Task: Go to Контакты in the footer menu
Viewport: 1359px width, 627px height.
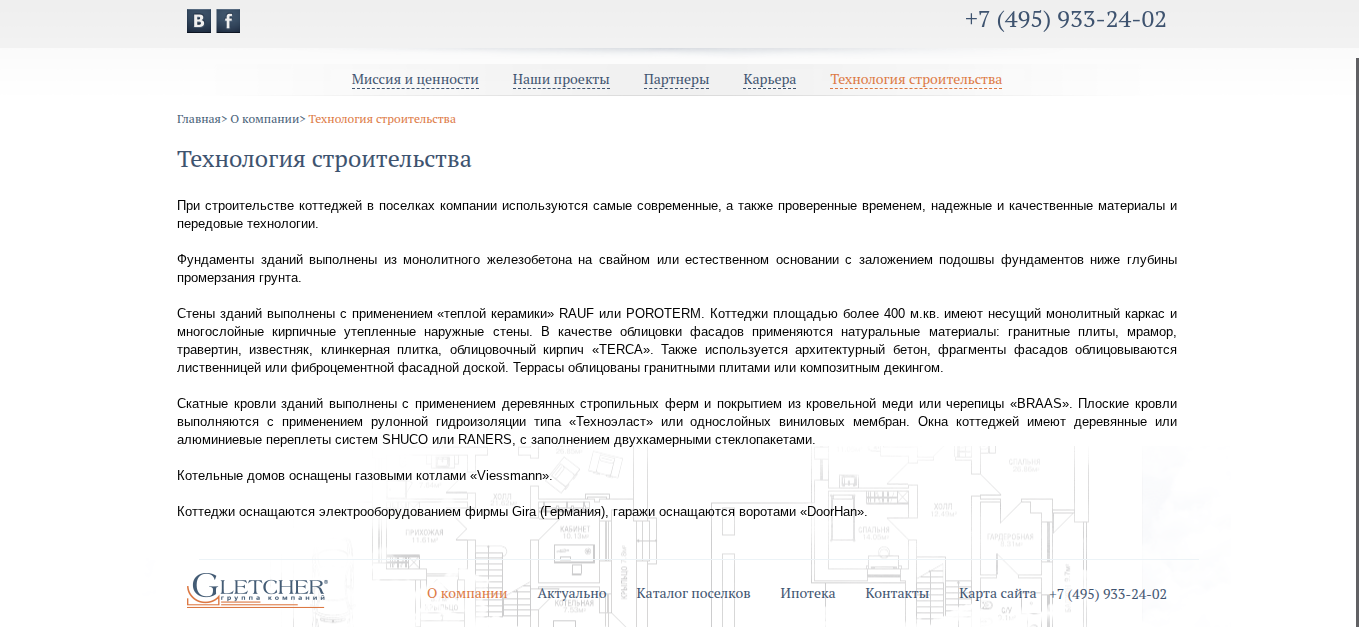Action: point(897,593)
